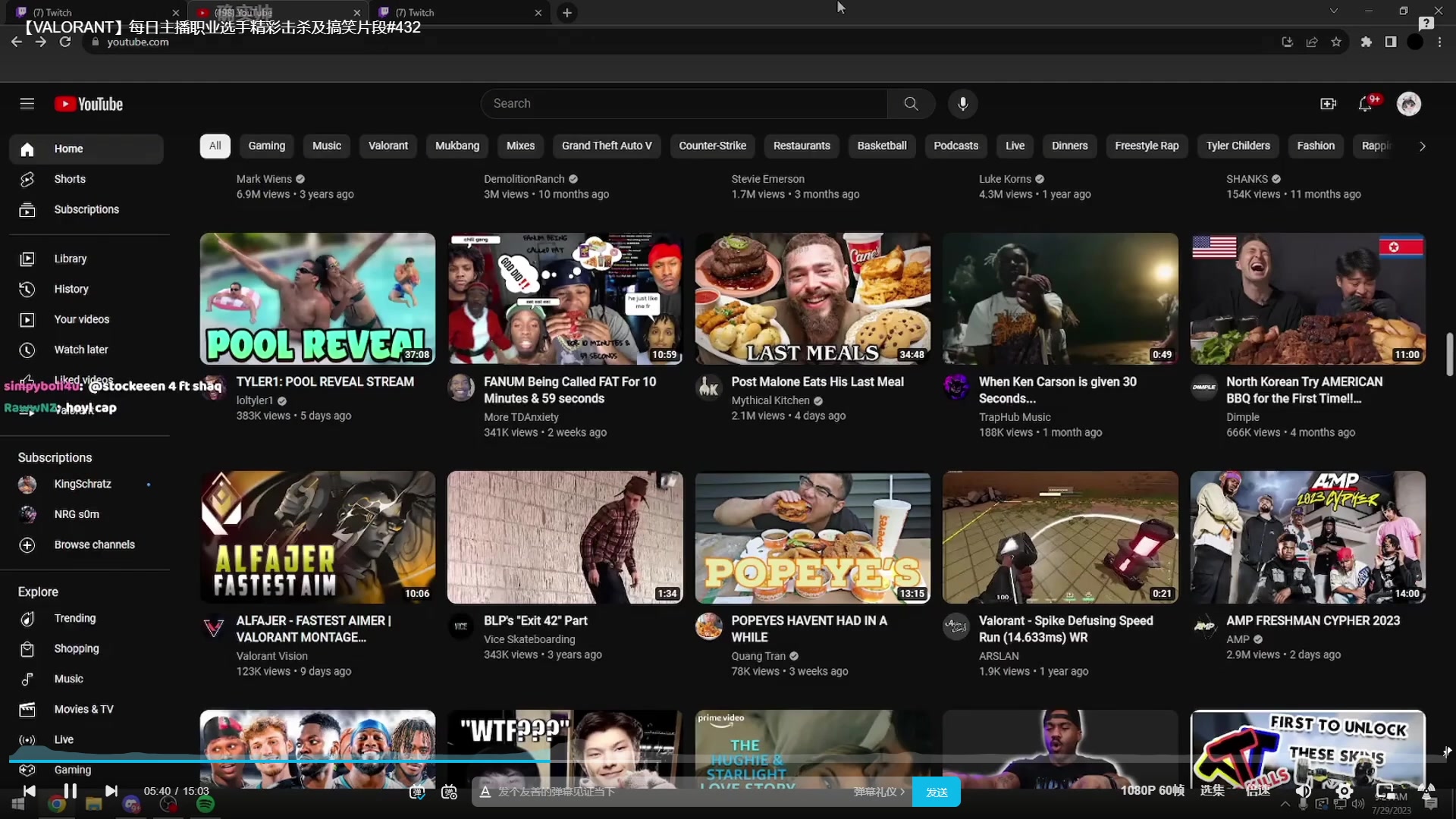Open ALFAJER FASTEST AIM thumbnail

[318, 537]
